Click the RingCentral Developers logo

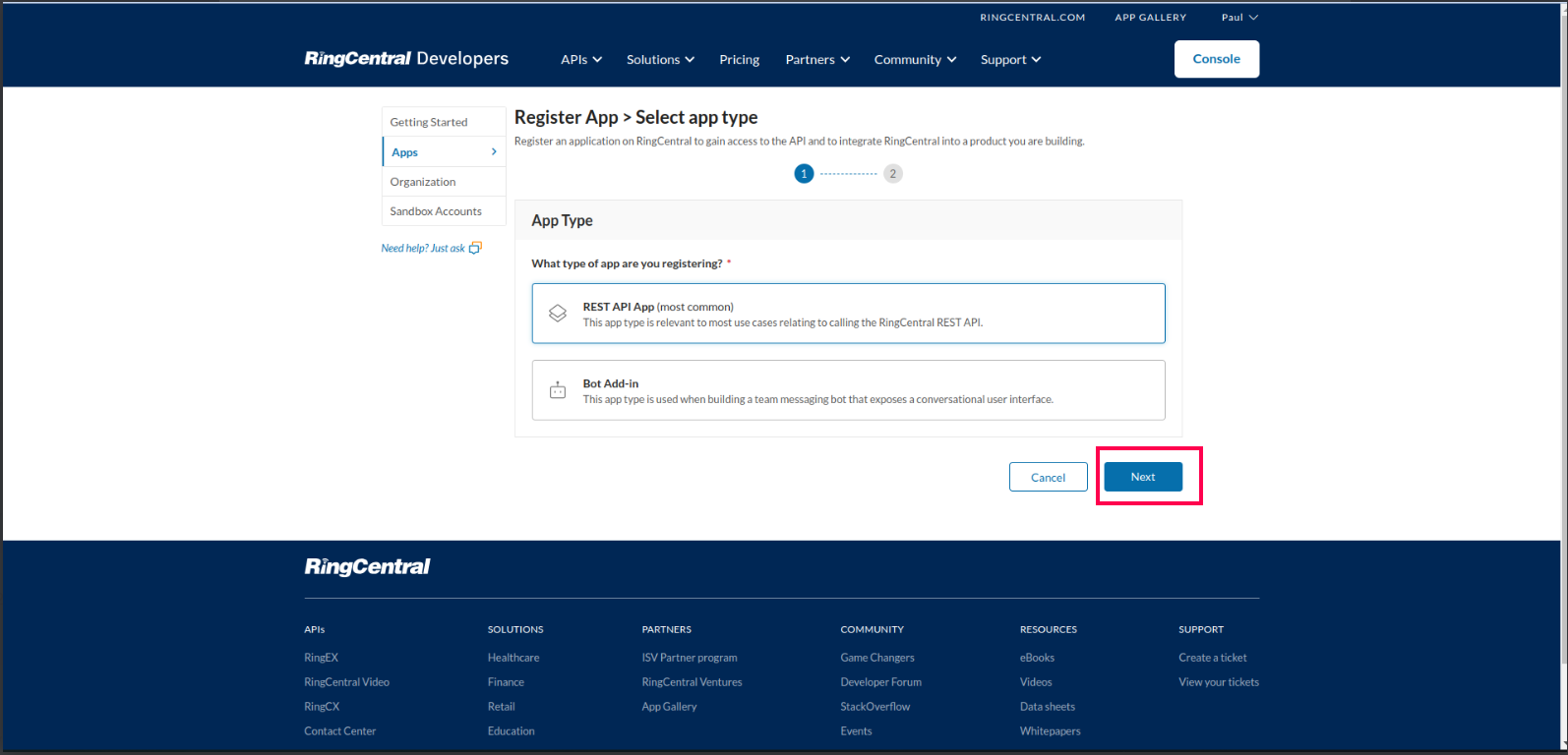(406, 59)
